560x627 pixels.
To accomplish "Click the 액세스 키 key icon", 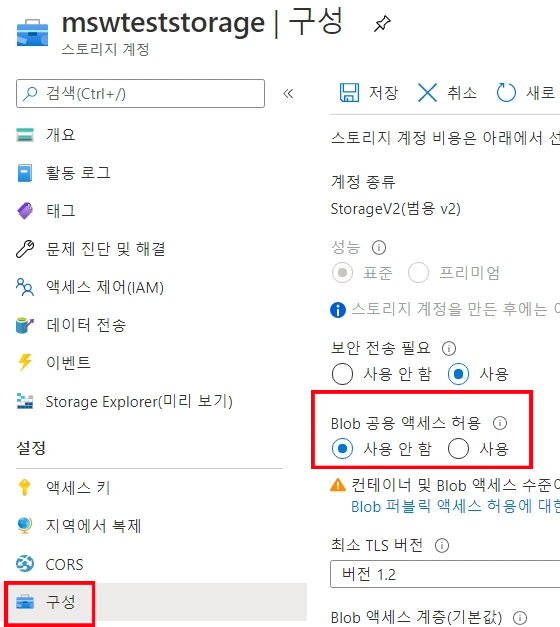I will [25, 487].
